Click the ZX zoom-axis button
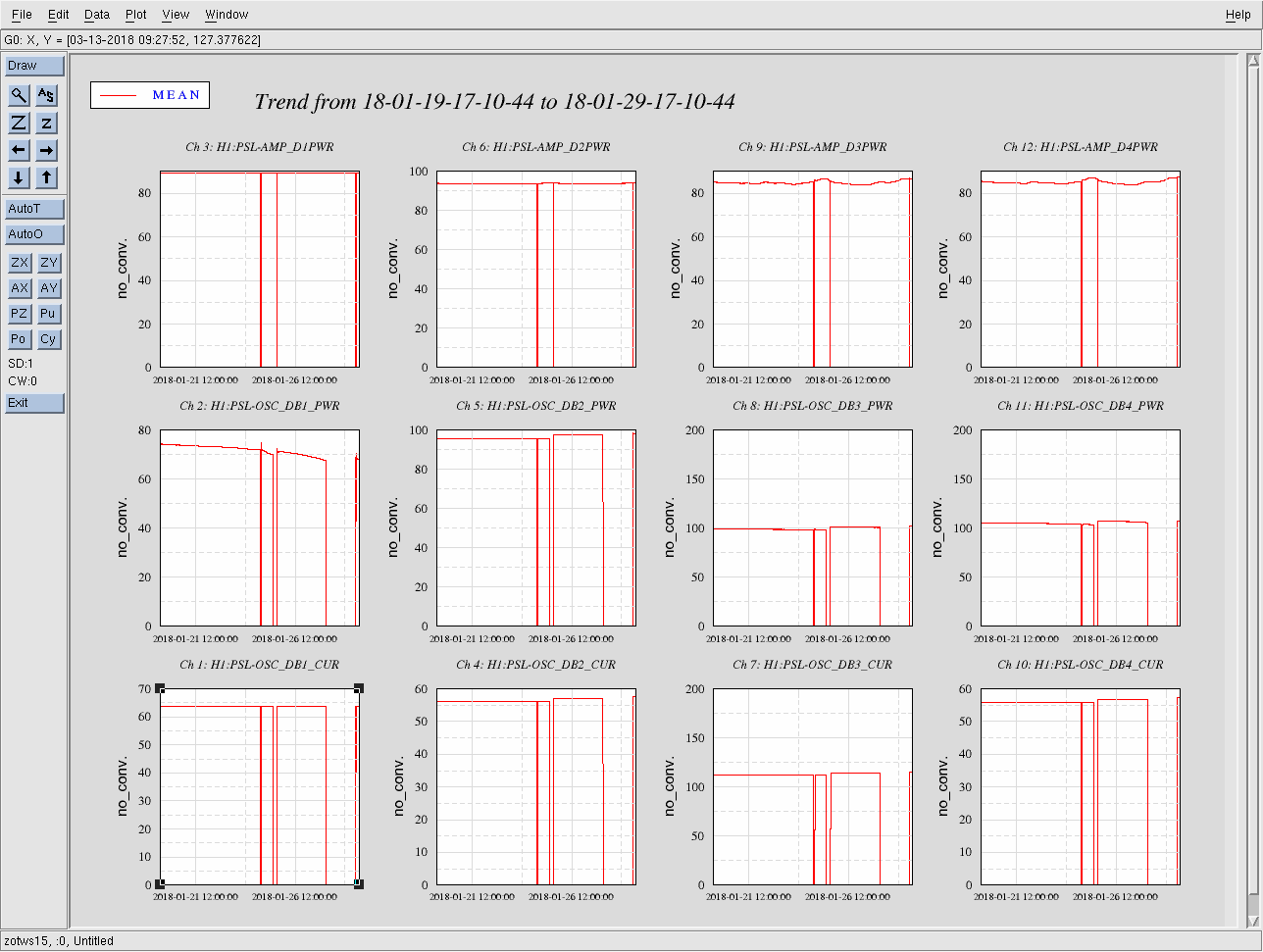This screenshot has width=1263, height=952. (x=20, y=263)
